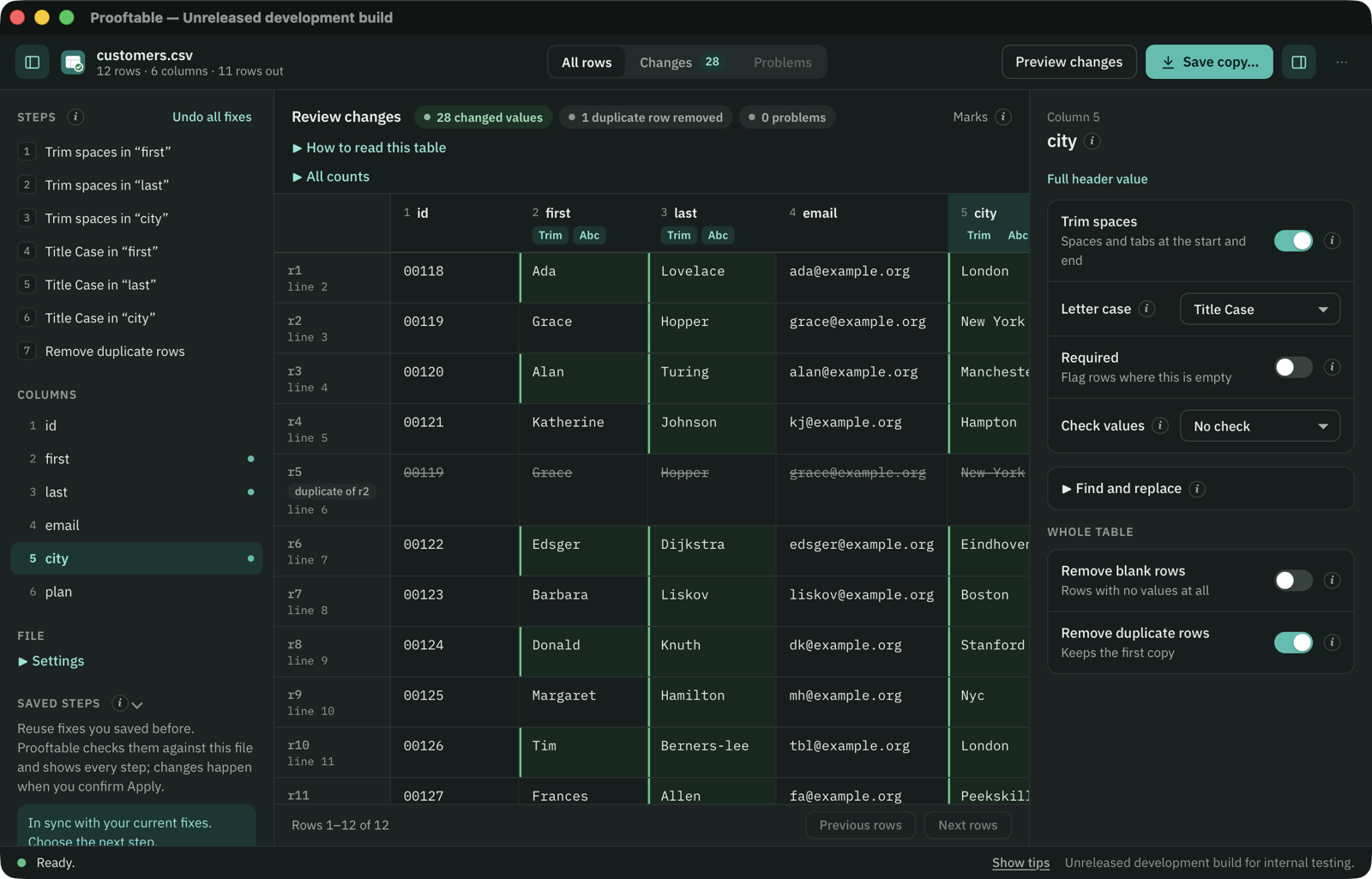1372x879 pixels.
Task: Click the customers.csv file icon
Action: pos(74,62)
